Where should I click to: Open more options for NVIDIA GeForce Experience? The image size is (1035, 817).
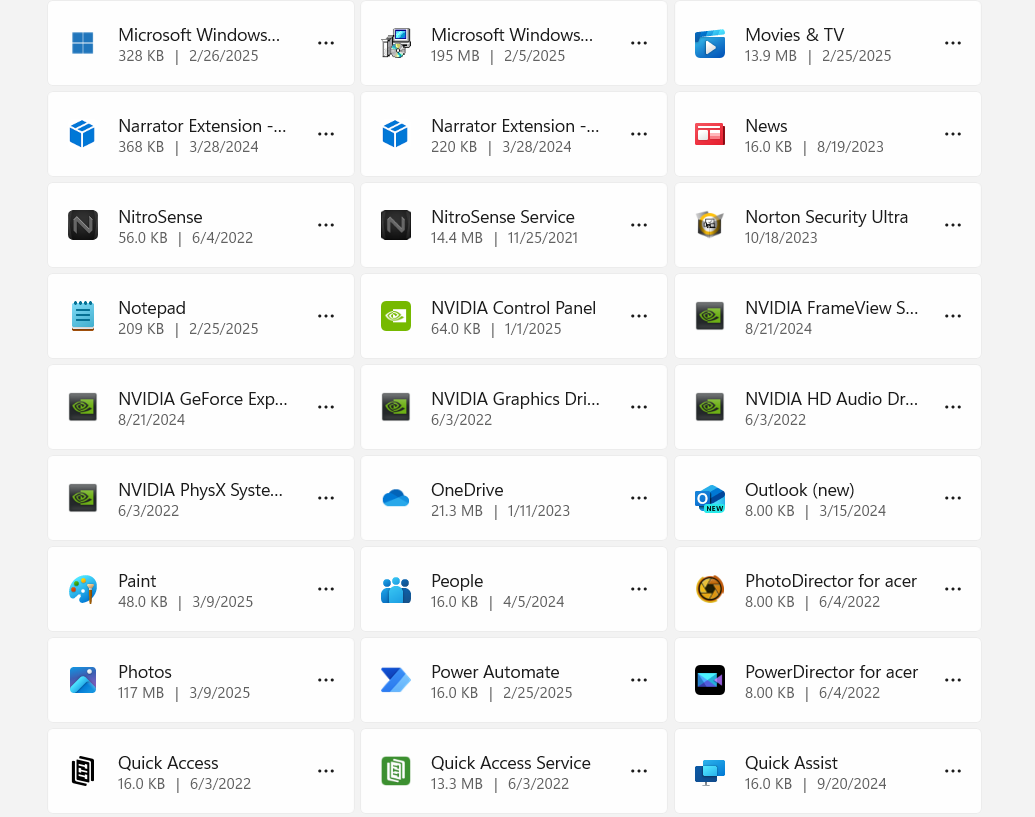pos(325,407)
